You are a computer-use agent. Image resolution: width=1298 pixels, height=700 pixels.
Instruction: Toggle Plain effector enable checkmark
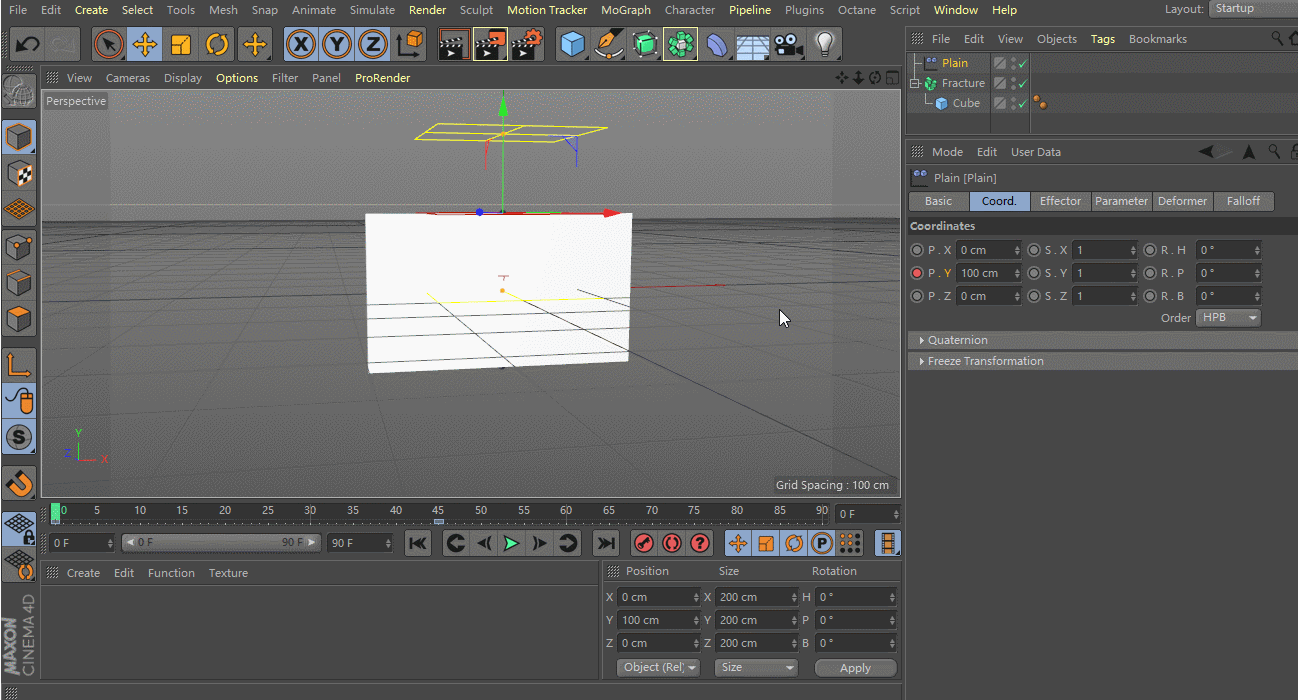(1023, 63)
